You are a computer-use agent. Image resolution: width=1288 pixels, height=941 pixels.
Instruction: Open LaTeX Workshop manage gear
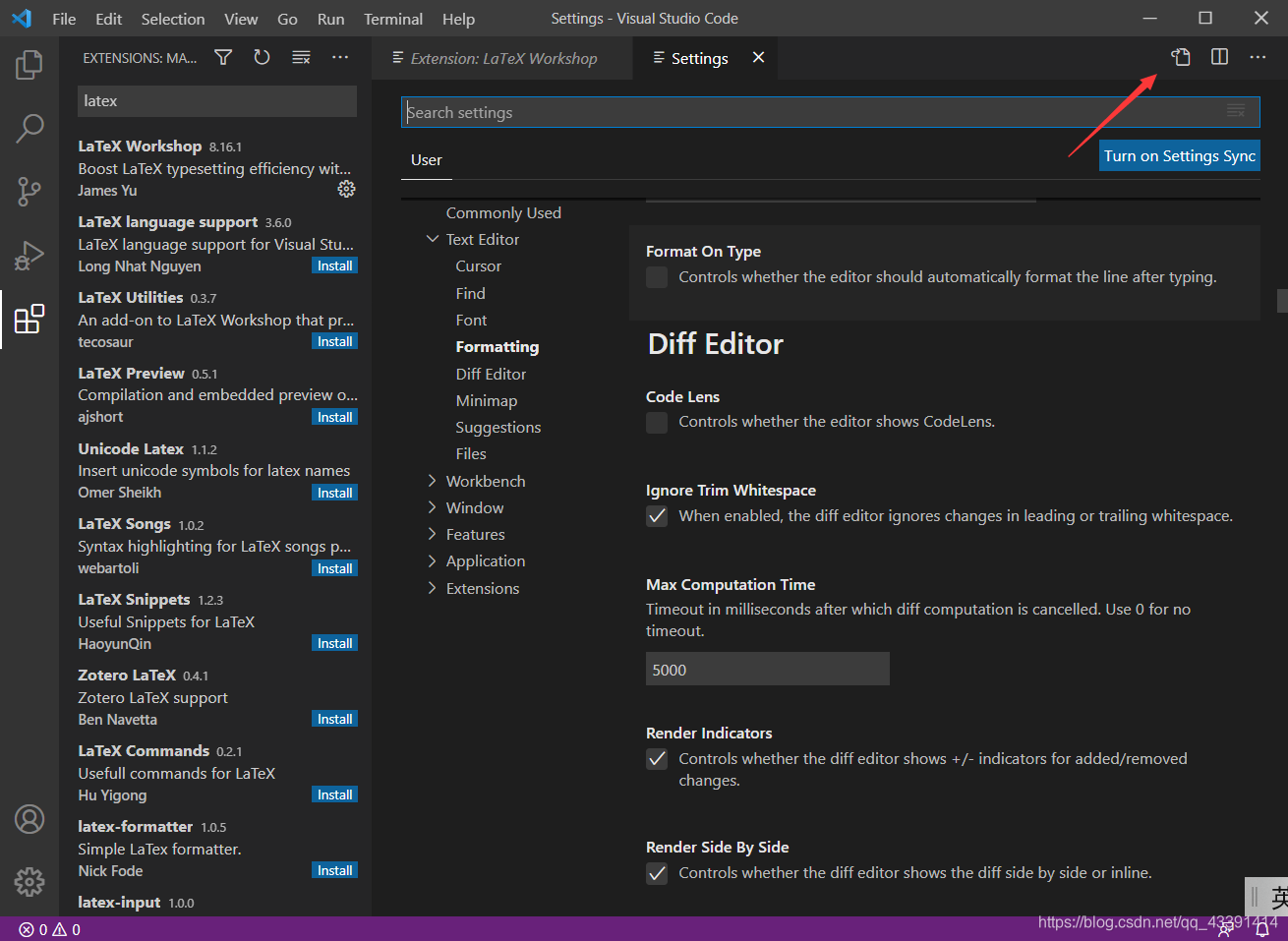coord(346,189)
